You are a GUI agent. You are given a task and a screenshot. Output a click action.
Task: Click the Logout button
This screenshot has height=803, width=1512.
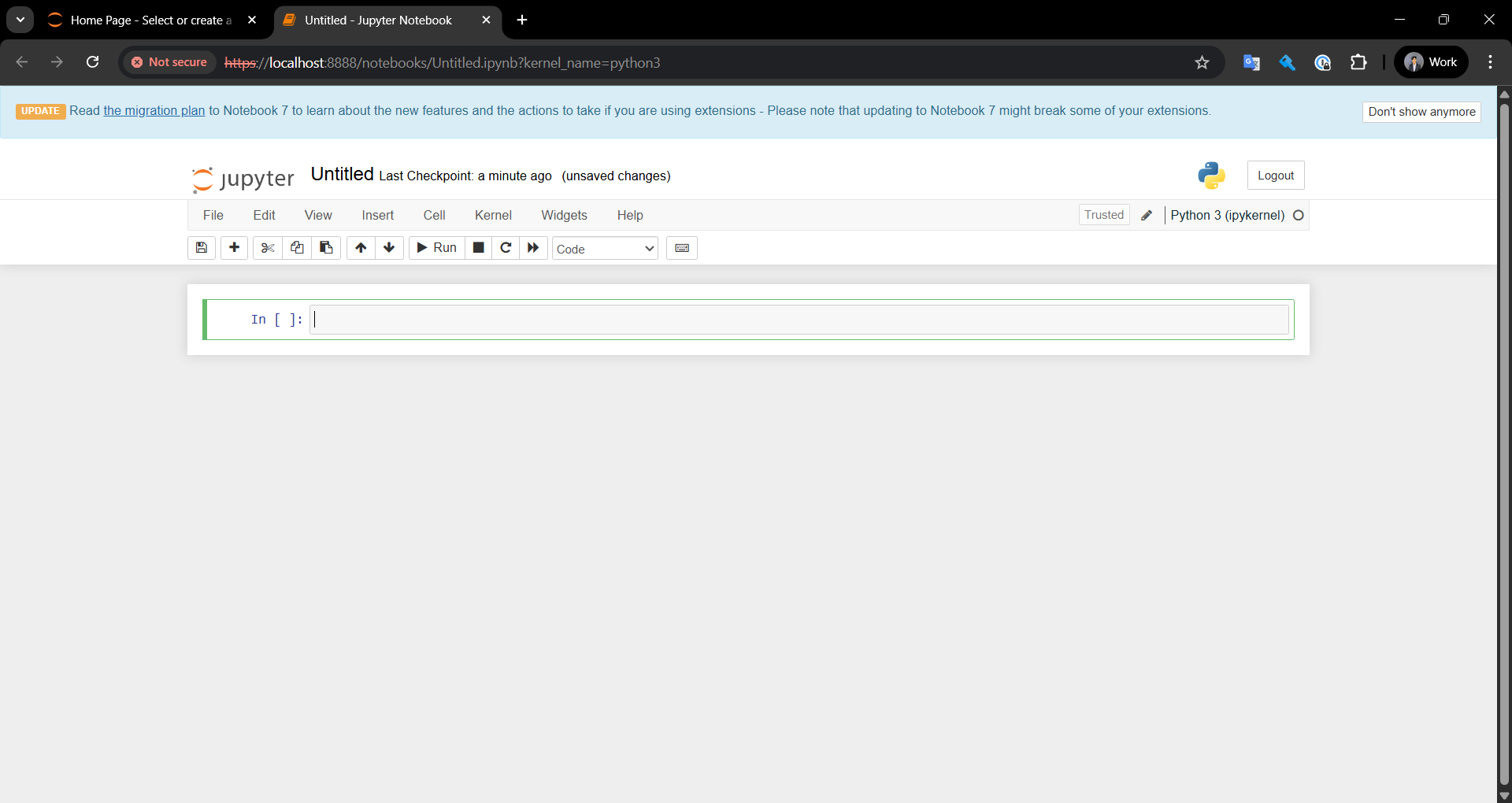1276,176
